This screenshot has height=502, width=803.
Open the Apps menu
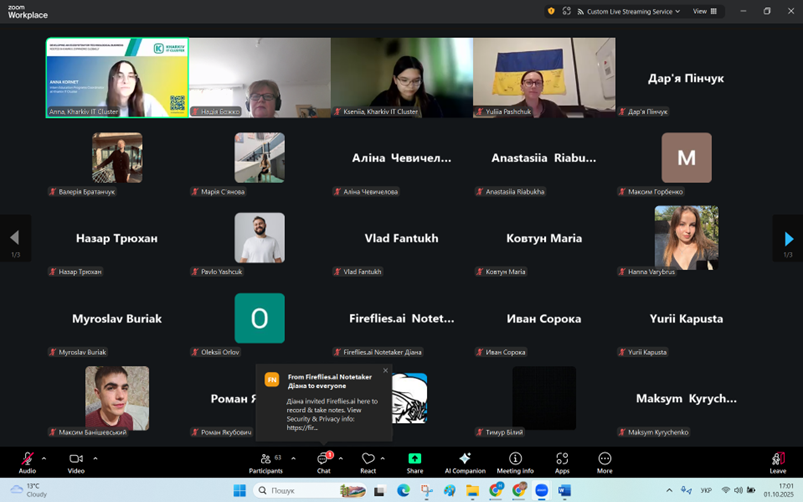(x=562, y=460)
